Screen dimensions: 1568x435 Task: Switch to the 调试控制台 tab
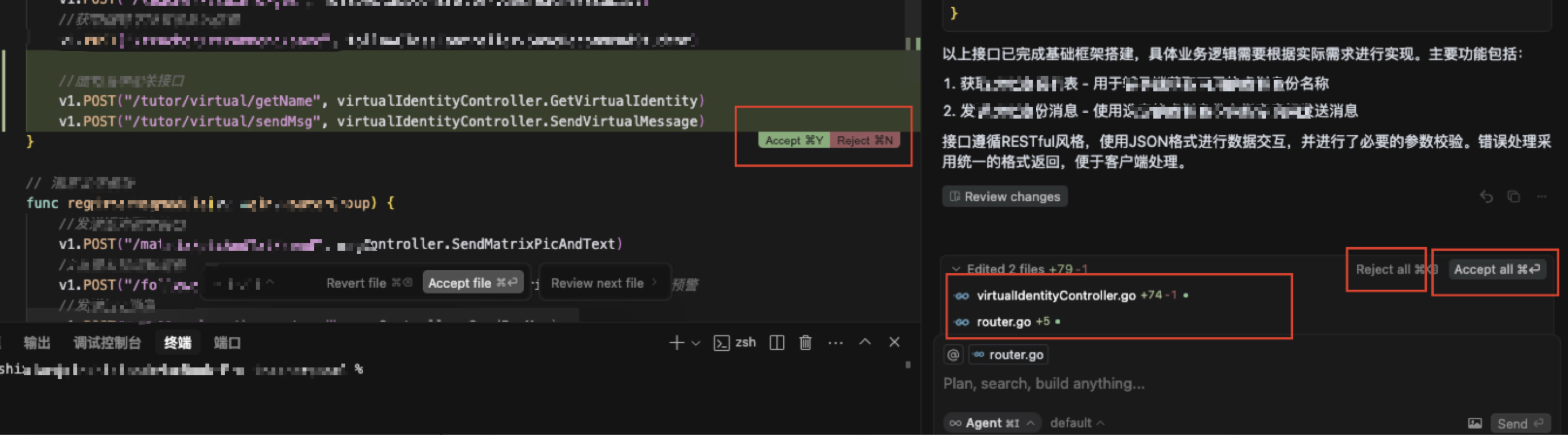[107, 343]
